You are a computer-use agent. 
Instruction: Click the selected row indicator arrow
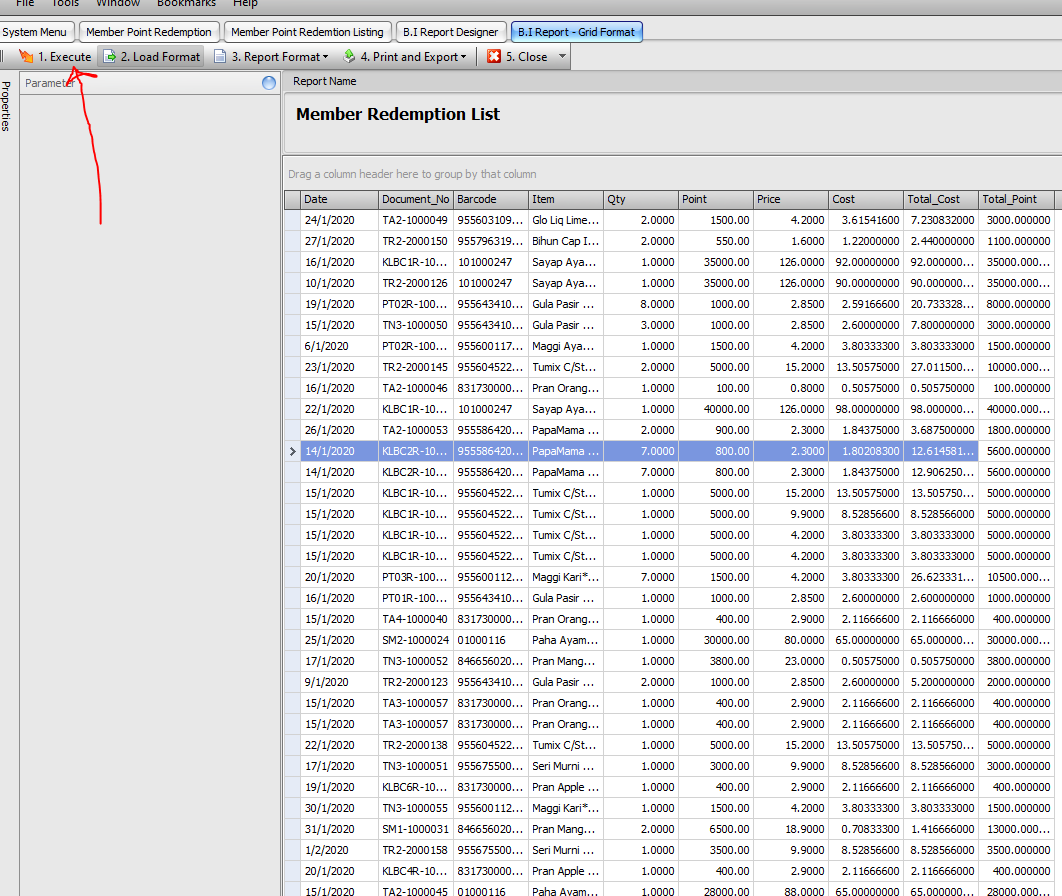click(291, 451)
